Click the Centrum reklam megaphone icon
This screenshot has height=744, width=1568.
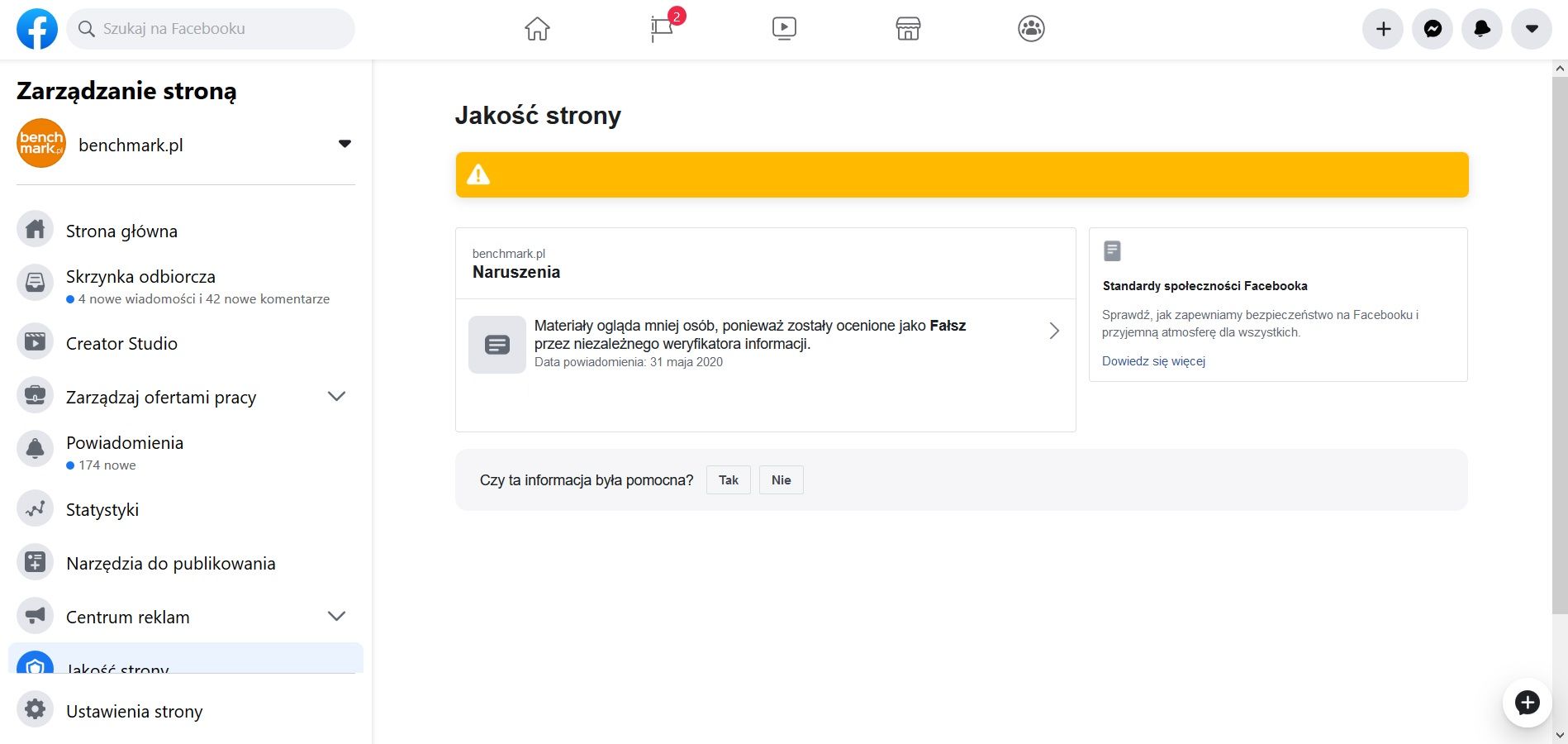35,616
